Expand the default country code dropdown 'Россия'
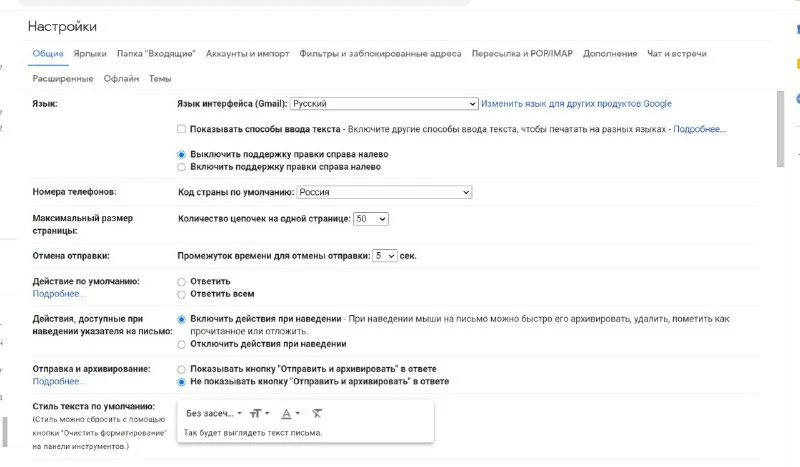800x467 pixels. [x=384, y=192]
